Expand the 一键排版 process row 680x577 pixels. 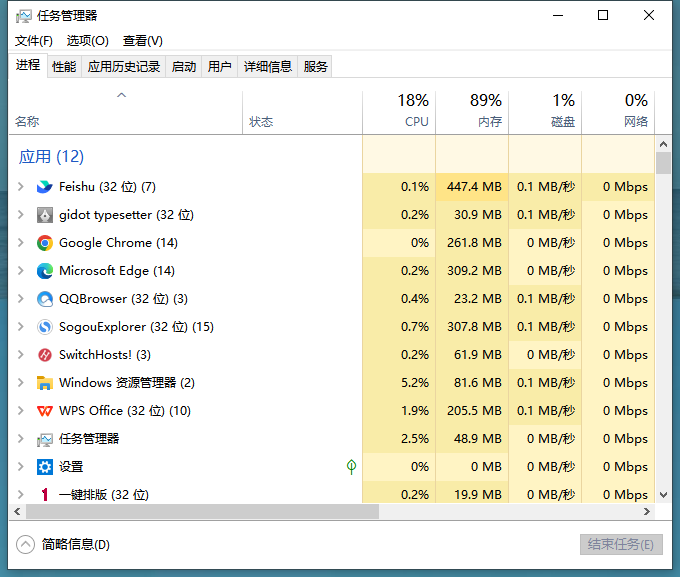[x=20, y=495]
